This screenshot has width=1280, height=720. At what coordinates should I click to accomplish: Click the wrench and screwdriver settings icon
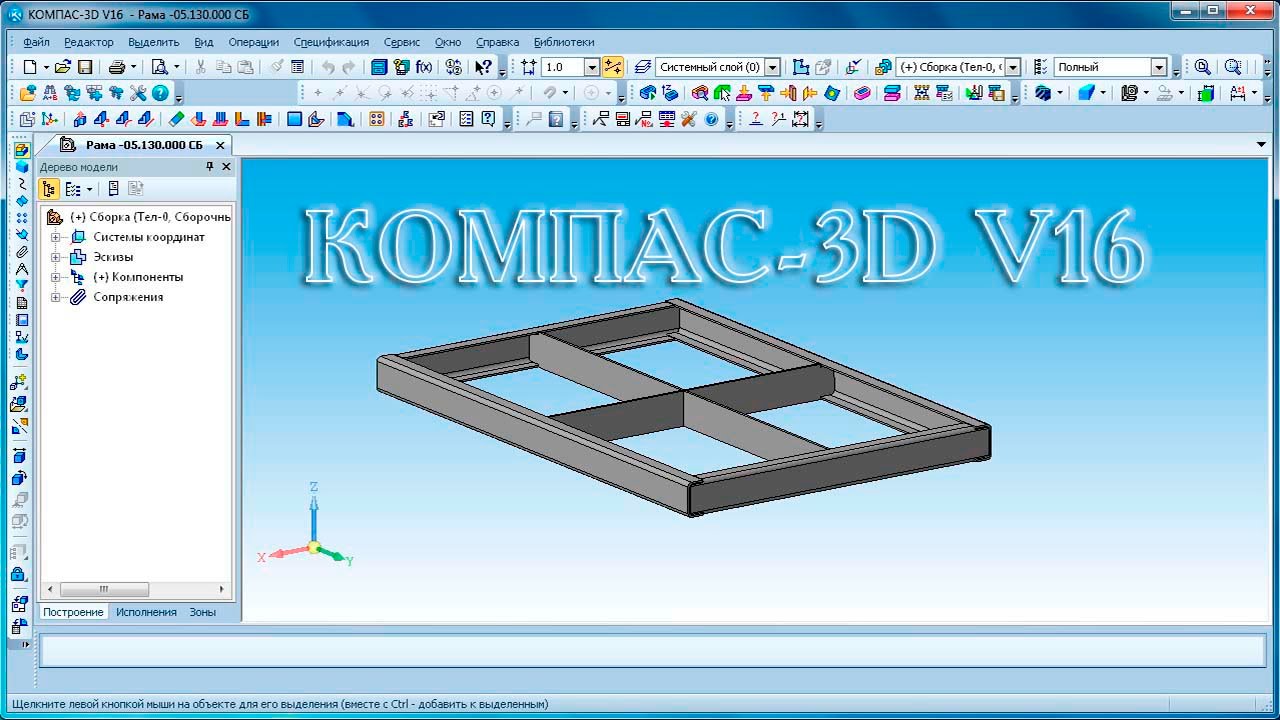138,93
